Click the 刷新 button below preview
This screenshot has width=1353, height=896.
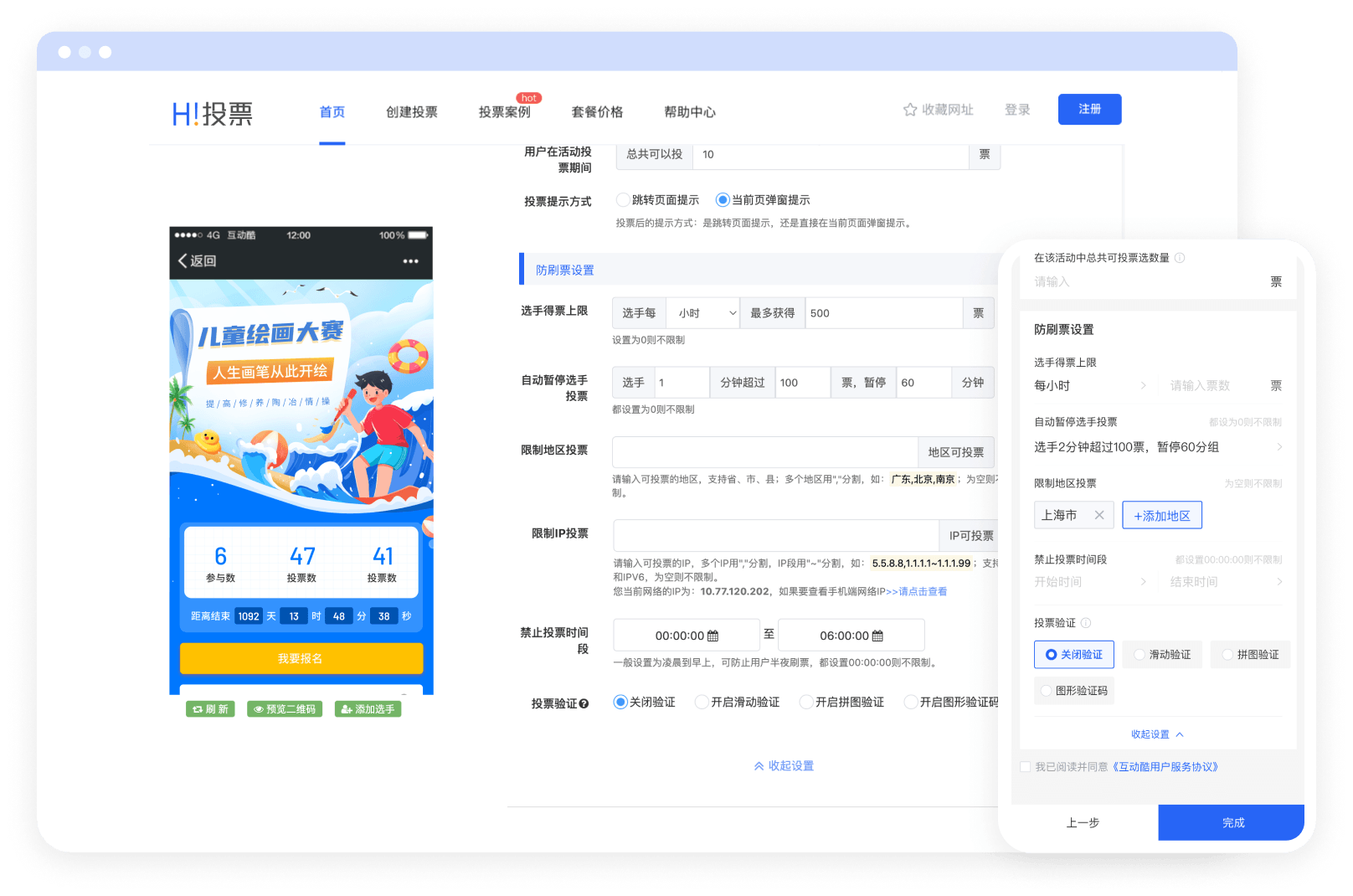[210, 709]
